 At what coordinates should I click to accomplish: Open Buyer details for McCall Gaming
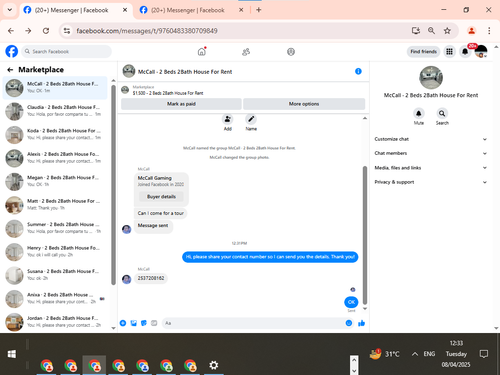coord(161,197)
